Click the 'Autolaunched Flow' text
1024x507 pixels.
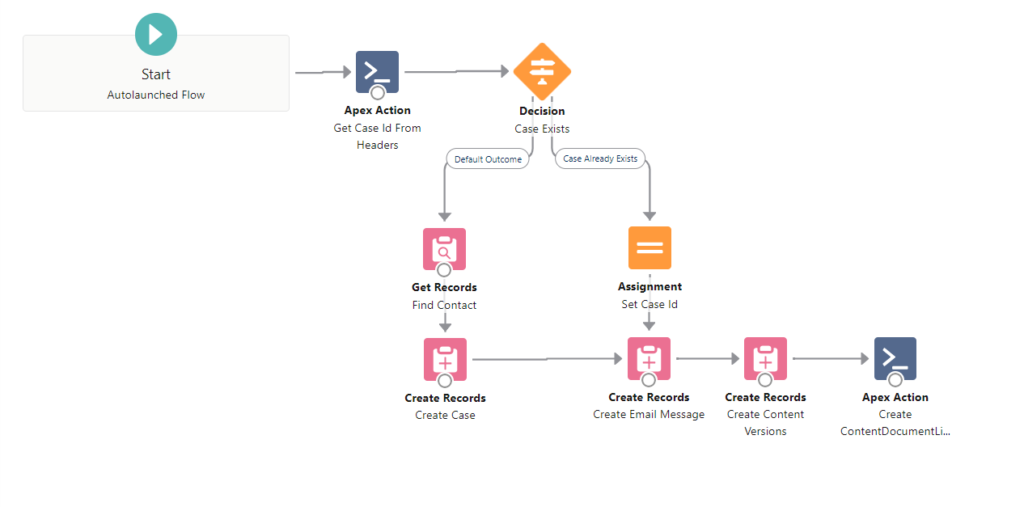coord(155,95)
